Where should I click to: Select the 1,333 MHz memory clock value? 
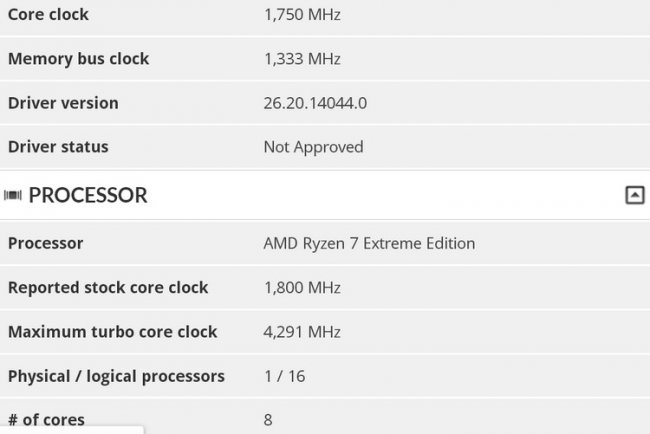click(302, 59)
